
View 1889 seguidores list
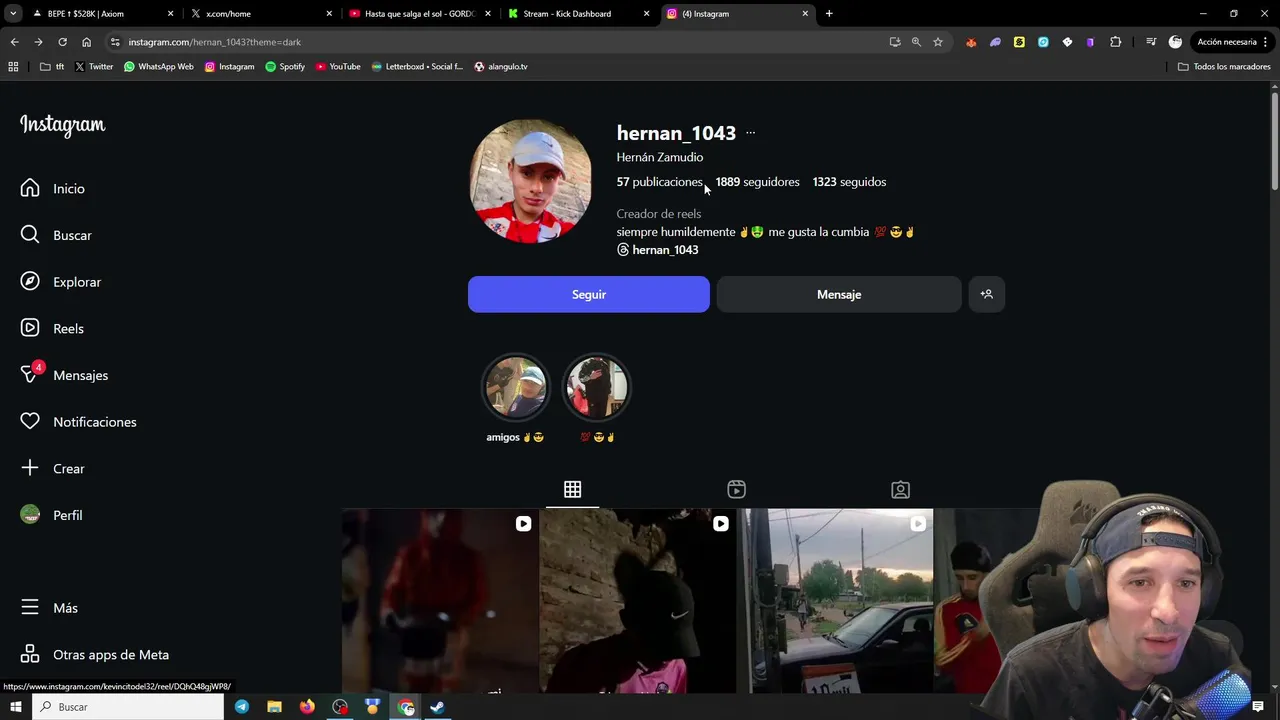757,182
